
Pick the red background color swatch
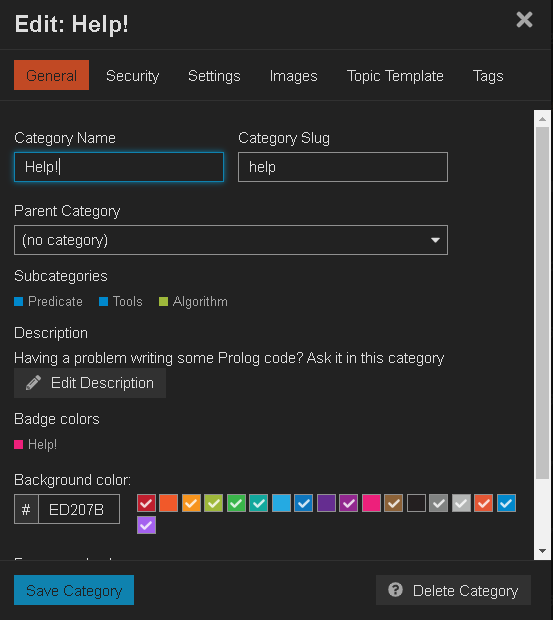coord(147,503)
